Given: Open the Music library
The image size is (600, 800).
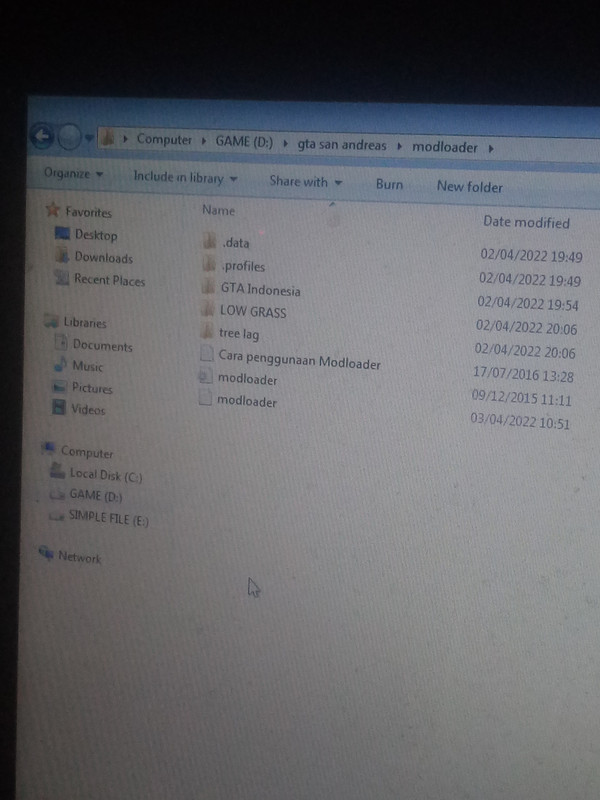Looking at the screenshot, I should (x=87, y=366).
